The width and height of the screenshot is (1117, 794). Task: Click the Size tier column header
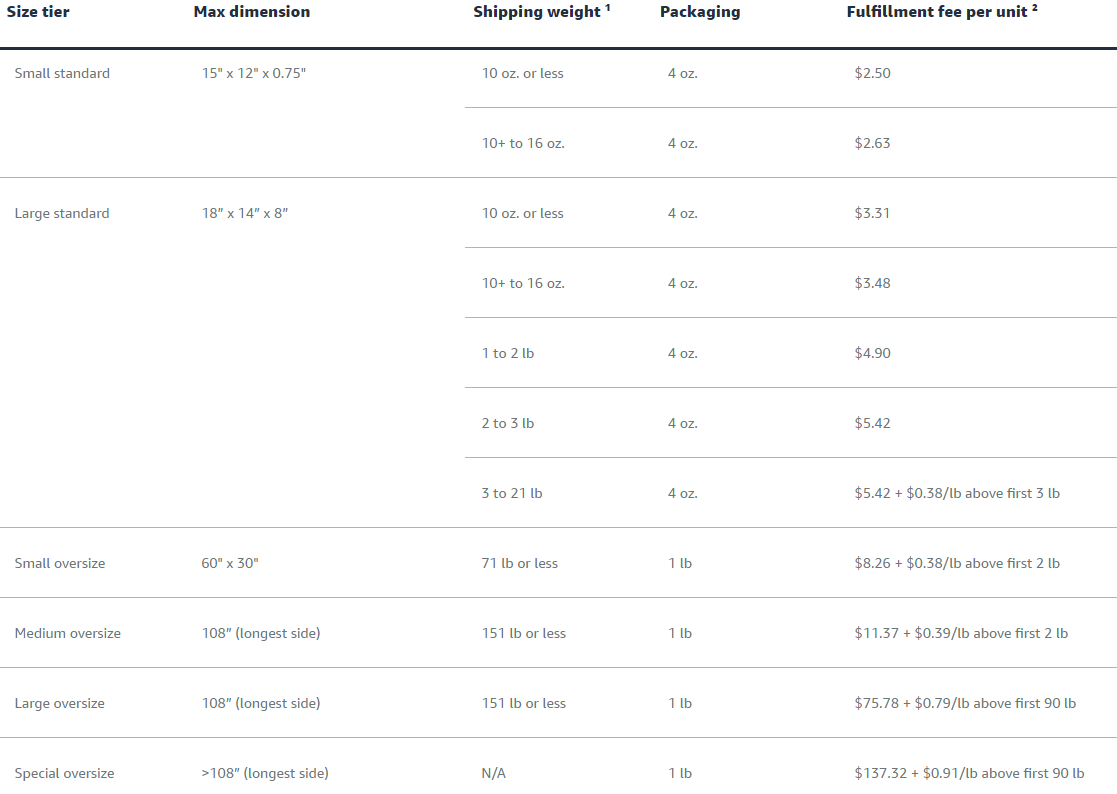click(x=38, y=12)
